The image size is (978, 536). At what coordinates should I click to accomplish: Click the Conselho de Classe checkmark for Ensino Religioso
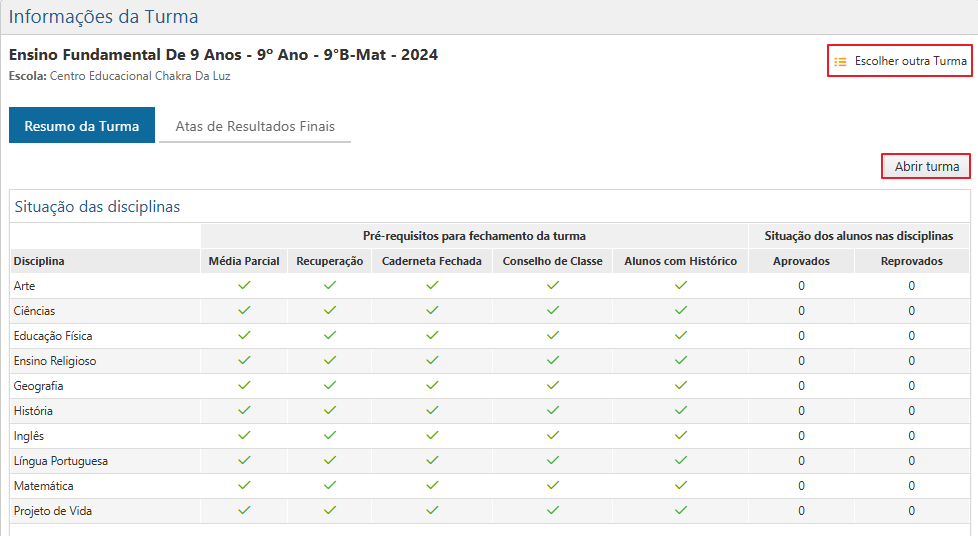[553, 360]
